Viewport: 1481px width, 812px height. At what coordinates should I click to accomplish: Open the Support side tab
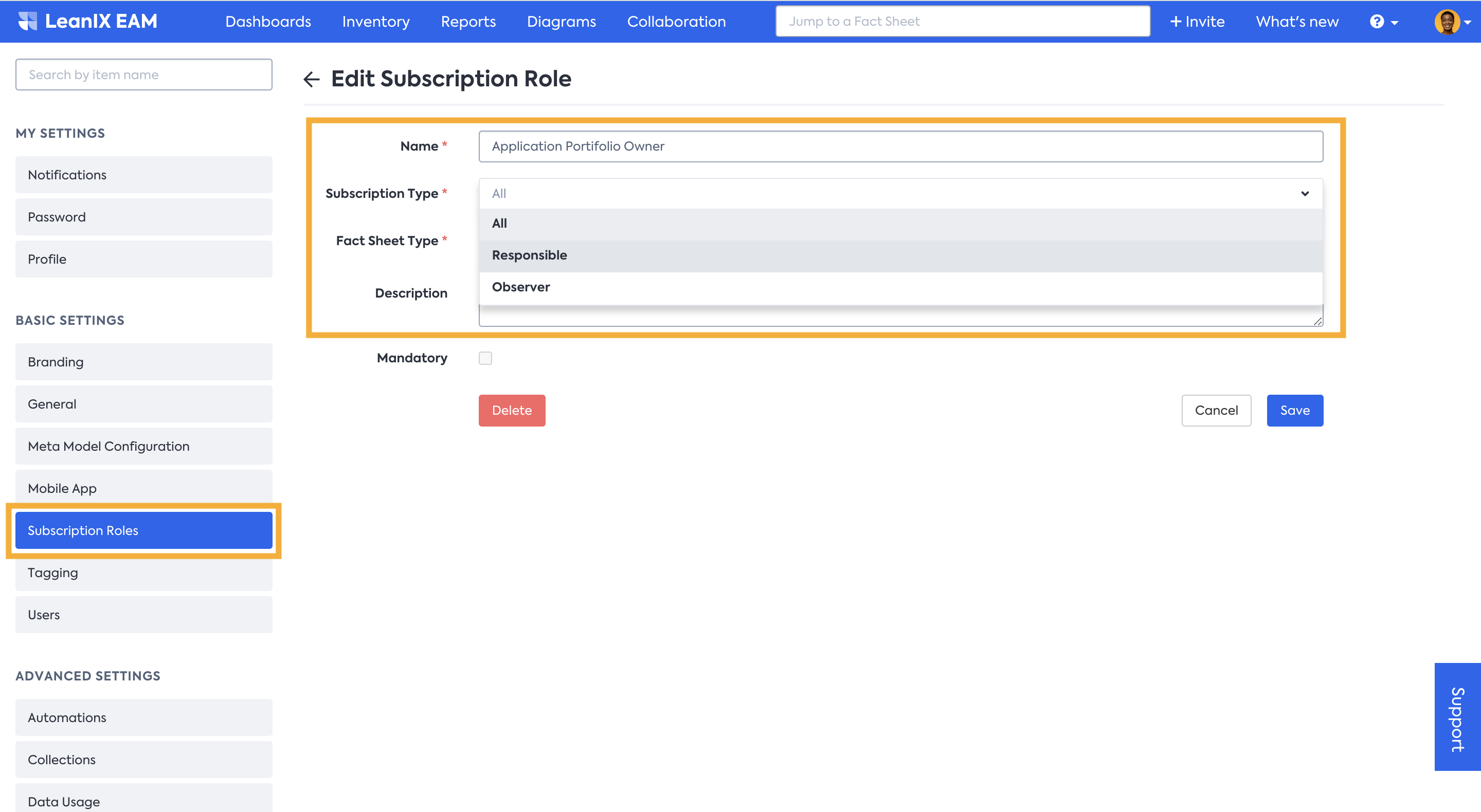[1457, 716]
